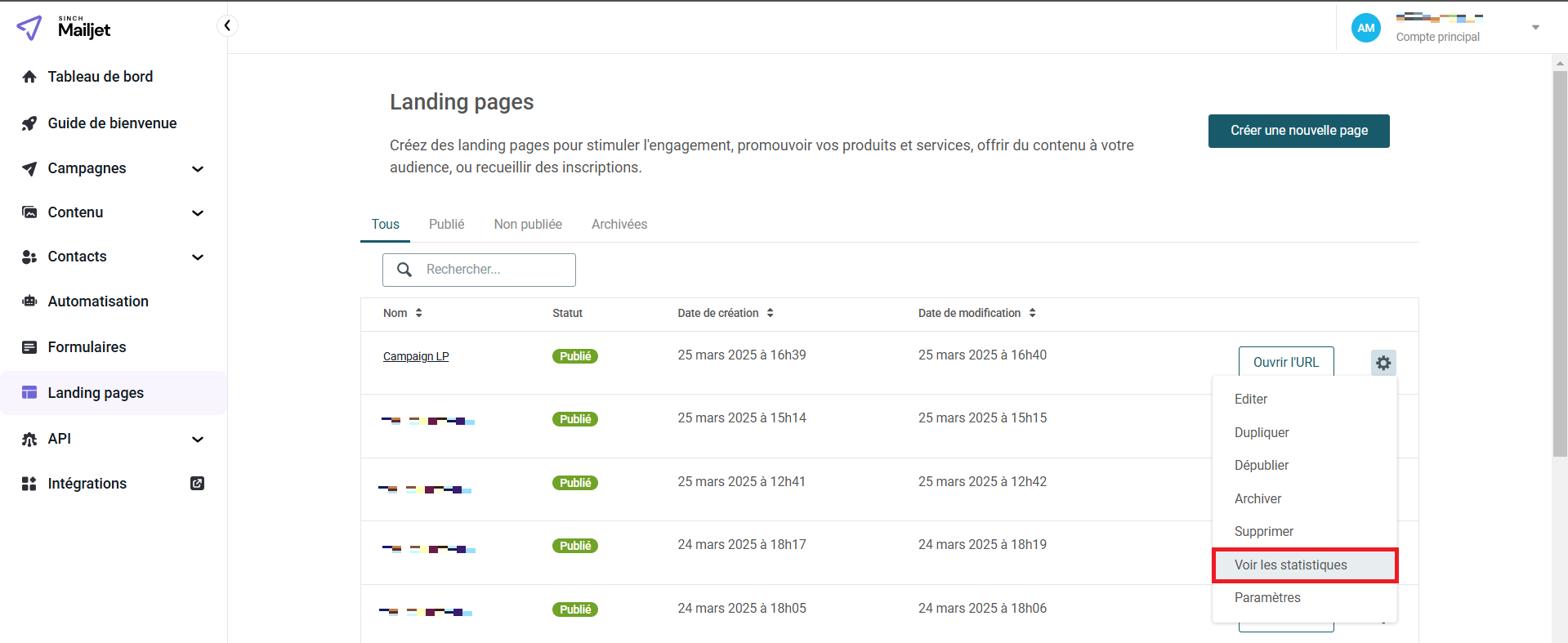The height and width of the screenshot is (643, 1568).
Task: Expand the API submenu chevron
Action: pyautogui.click(x=197, y=440)
